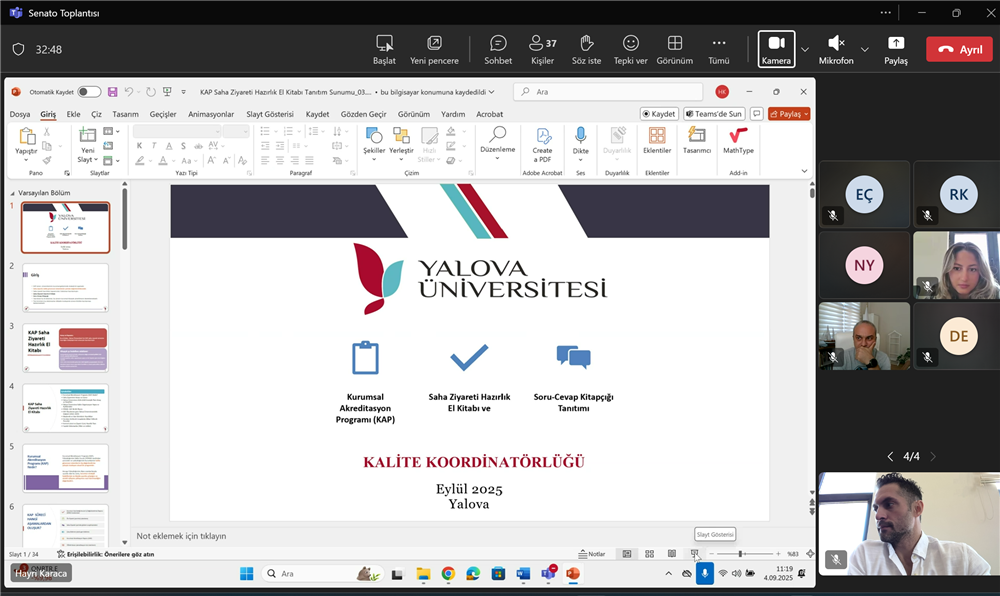The image size is (1000, 596).
Task: Click the orange Paylaş button in PowerPoint
Action: pyautogui.click(x=789, y=113)
